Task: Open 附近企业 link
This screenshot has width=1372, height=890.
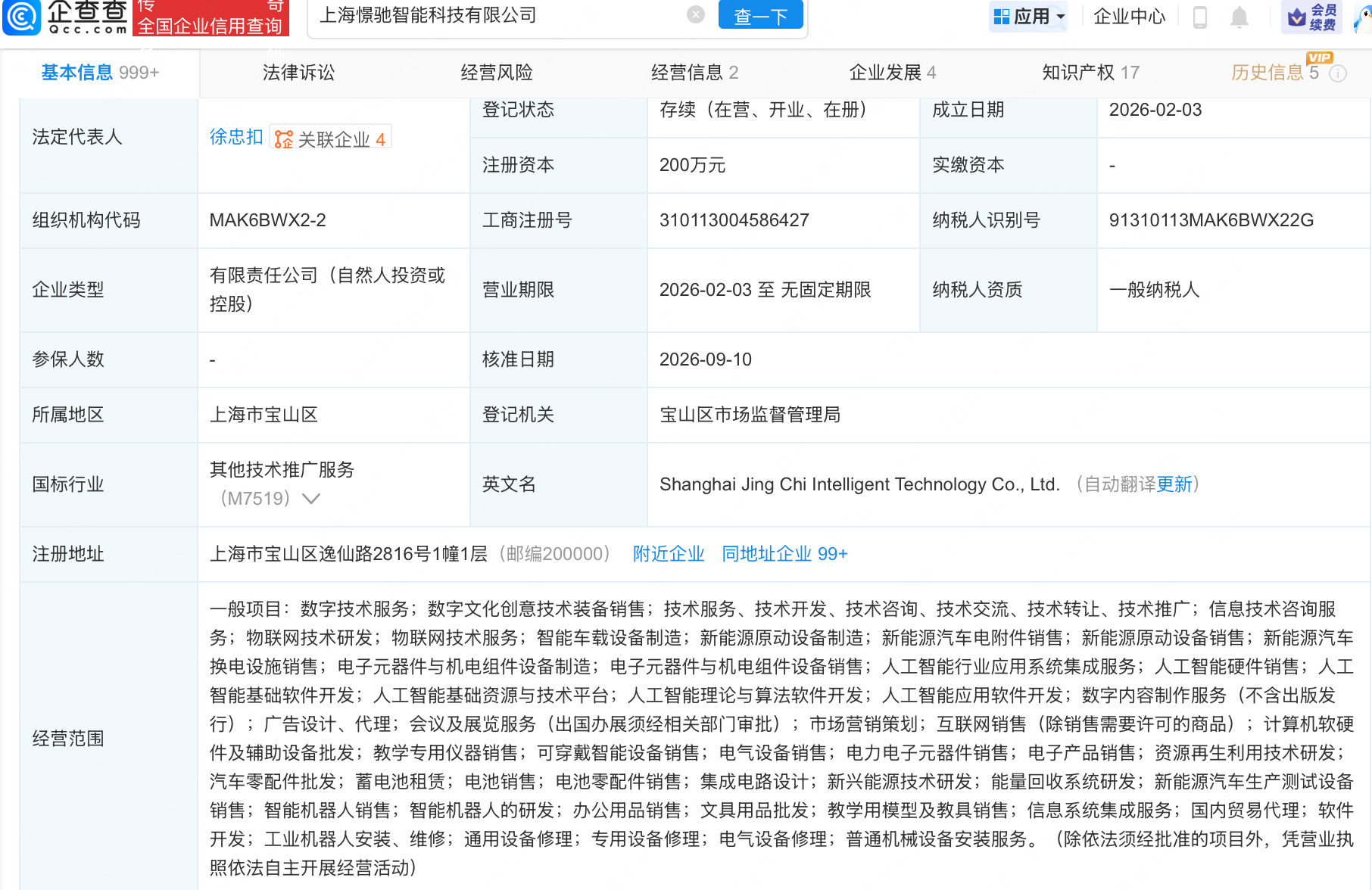Action: click(x=669, y=554)
